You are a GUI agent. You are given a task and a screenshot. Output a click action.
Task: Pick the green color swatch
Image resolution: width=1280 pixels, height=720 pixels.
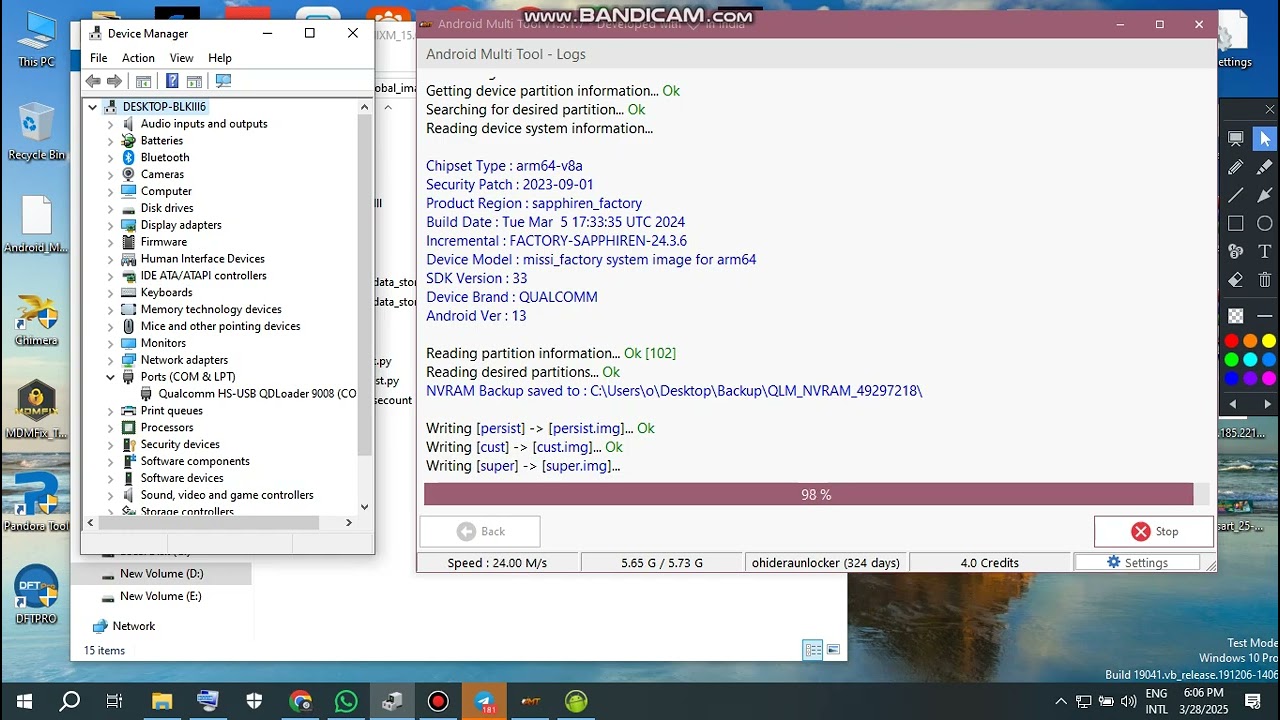[1232, 360]
